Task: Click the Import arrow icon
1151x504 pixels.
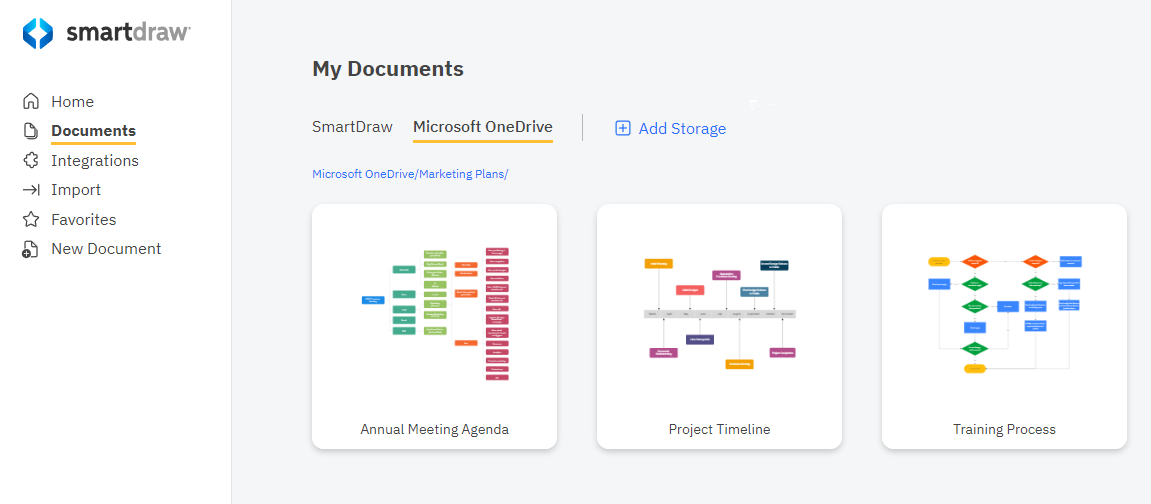Action: pyautogui.click(x=31, y=190)
